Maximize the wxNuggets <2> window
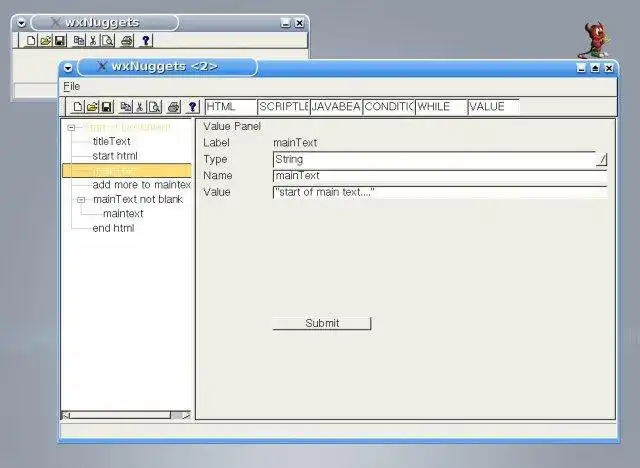This screenshot has height=468, width=640. pyautogui.click(x=595, y=68)
